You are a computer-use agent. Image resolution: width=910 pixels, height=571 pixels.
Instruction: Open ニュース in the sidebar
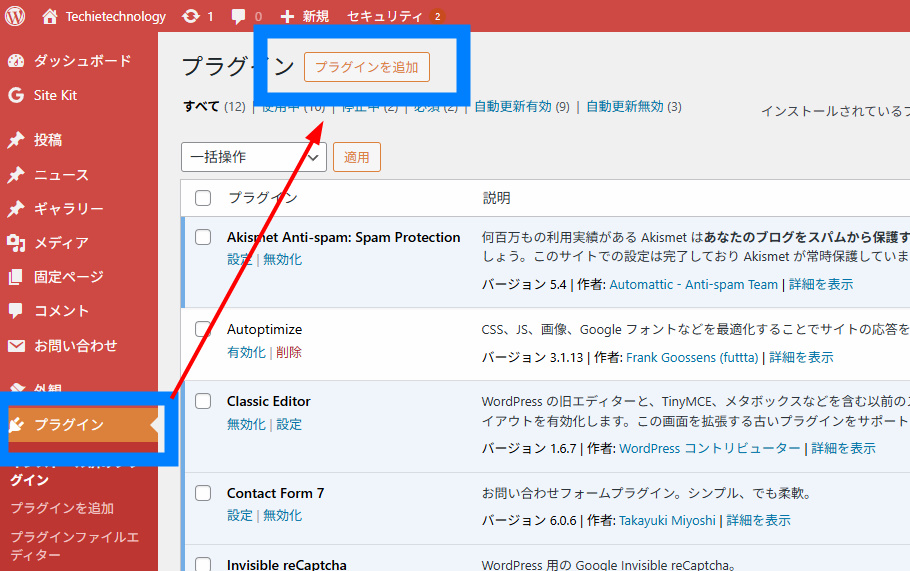(61, 175)
